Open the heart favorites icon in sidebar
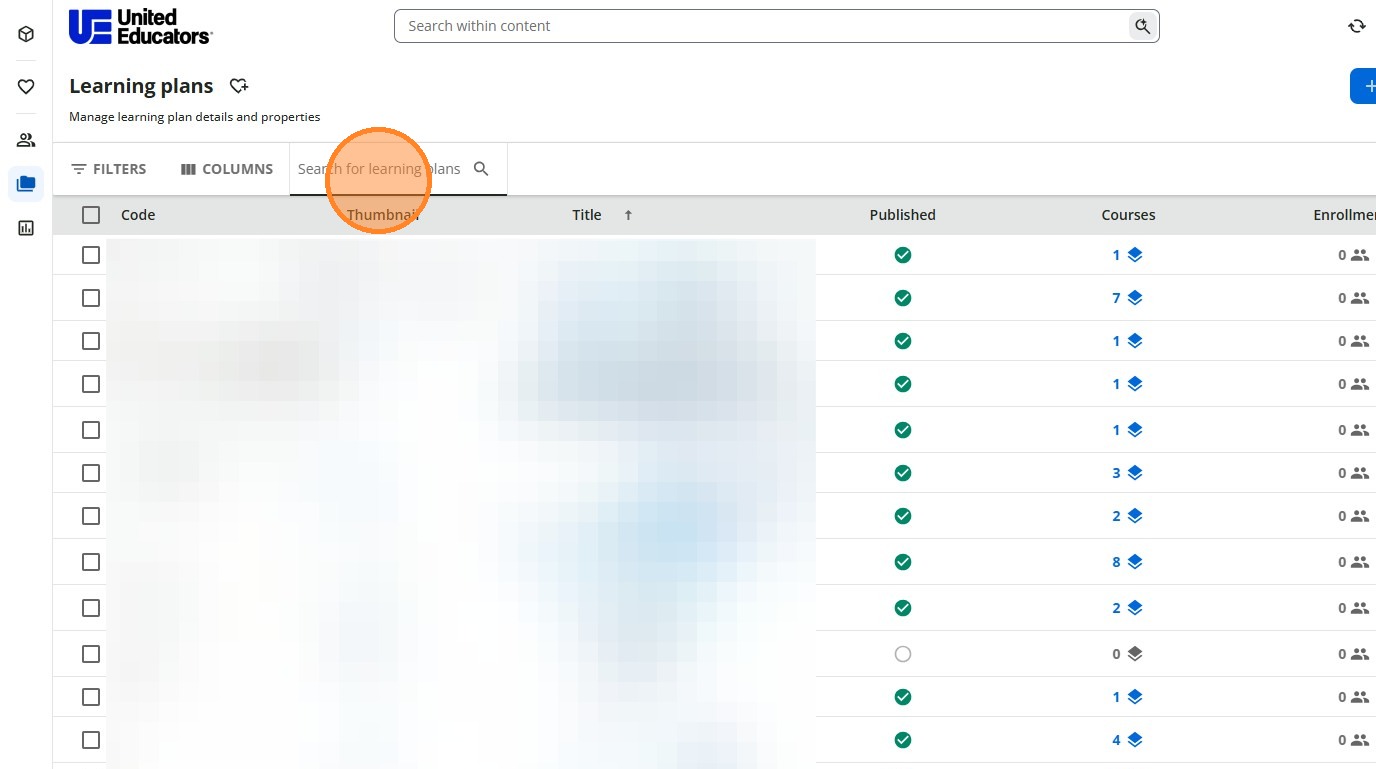 click(26, 87)
